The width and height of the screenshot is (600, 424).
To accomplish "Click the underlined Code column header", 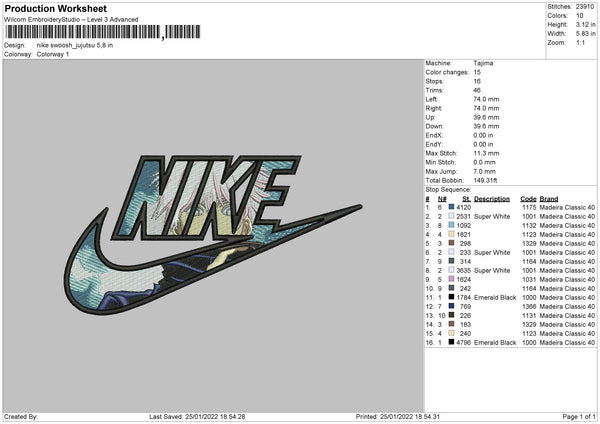I will tap(528, 199).
